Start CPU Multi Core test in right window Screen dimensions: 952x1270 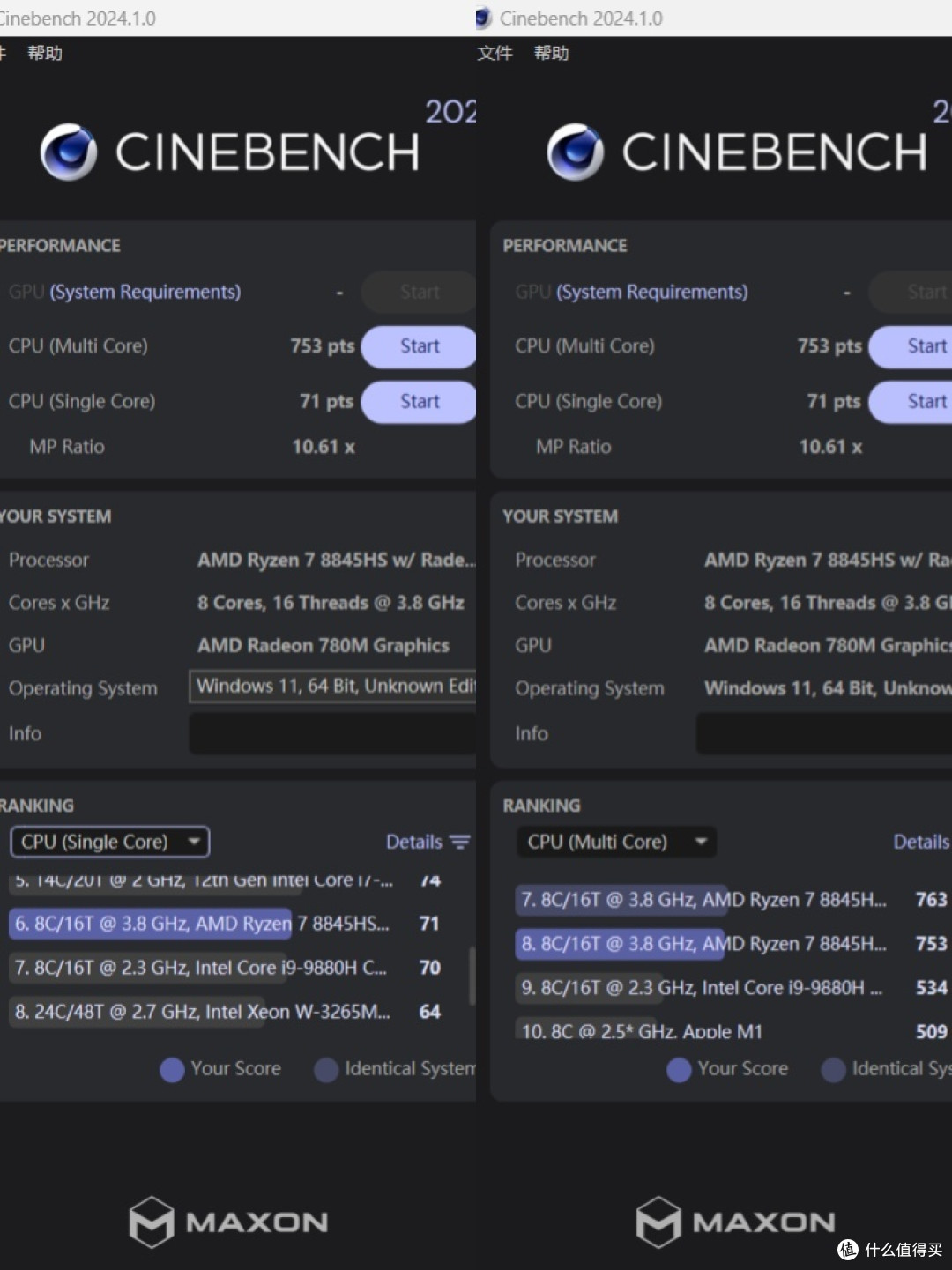click(x=911, y=346)
